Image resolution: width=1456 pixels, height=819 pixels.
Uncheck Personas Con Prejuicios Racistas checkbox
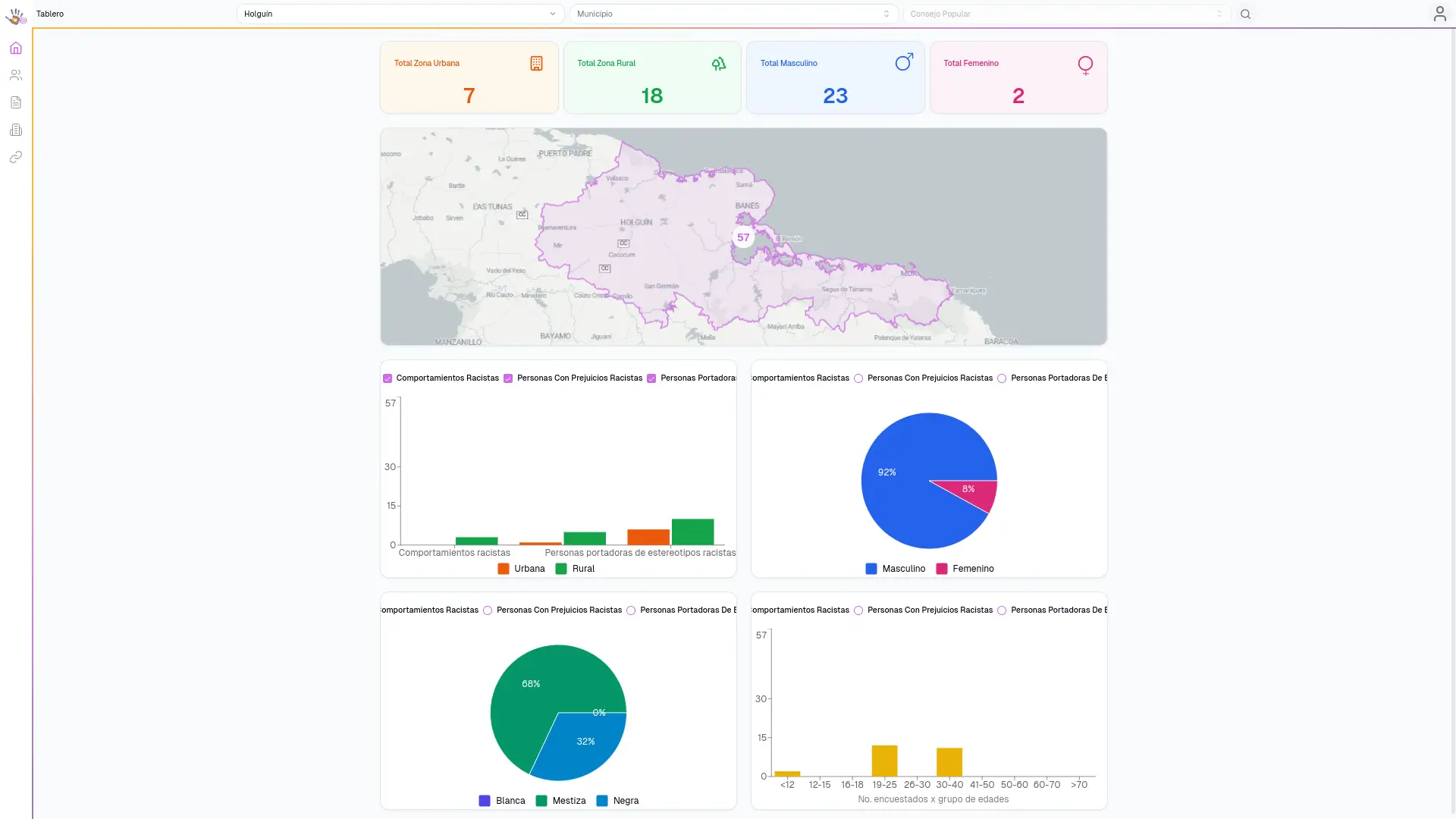508,378
